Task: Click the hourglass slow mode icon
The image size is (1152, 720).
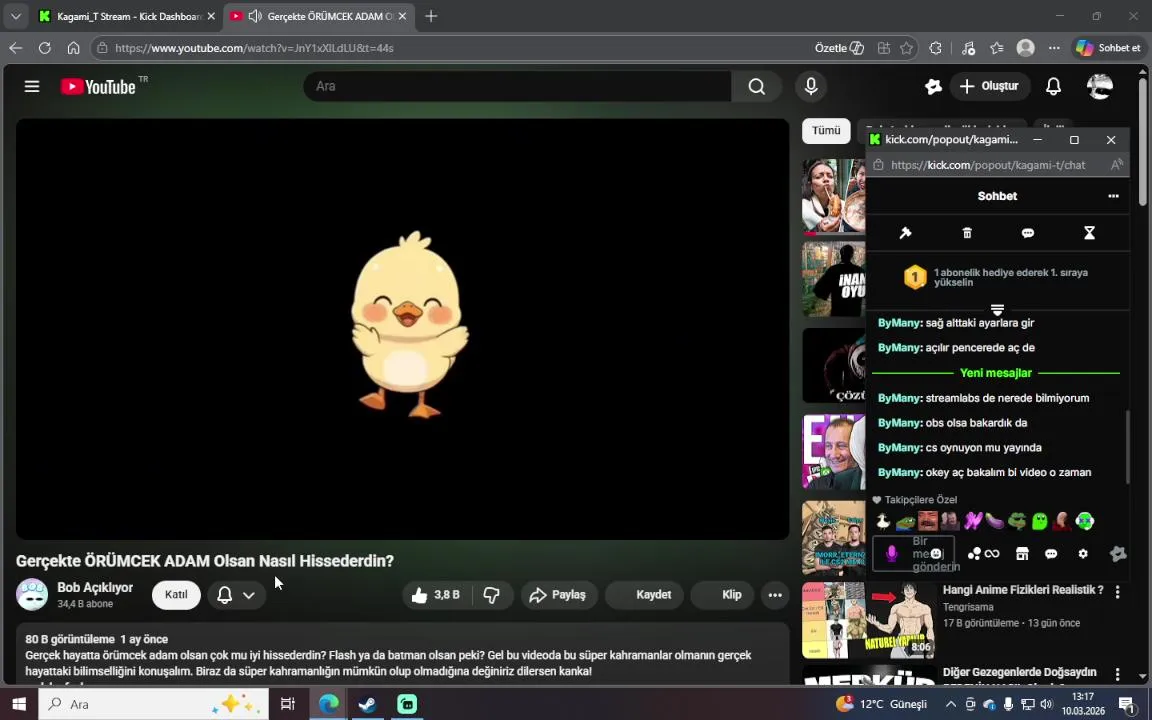Action: click(x=1090, y=233)
